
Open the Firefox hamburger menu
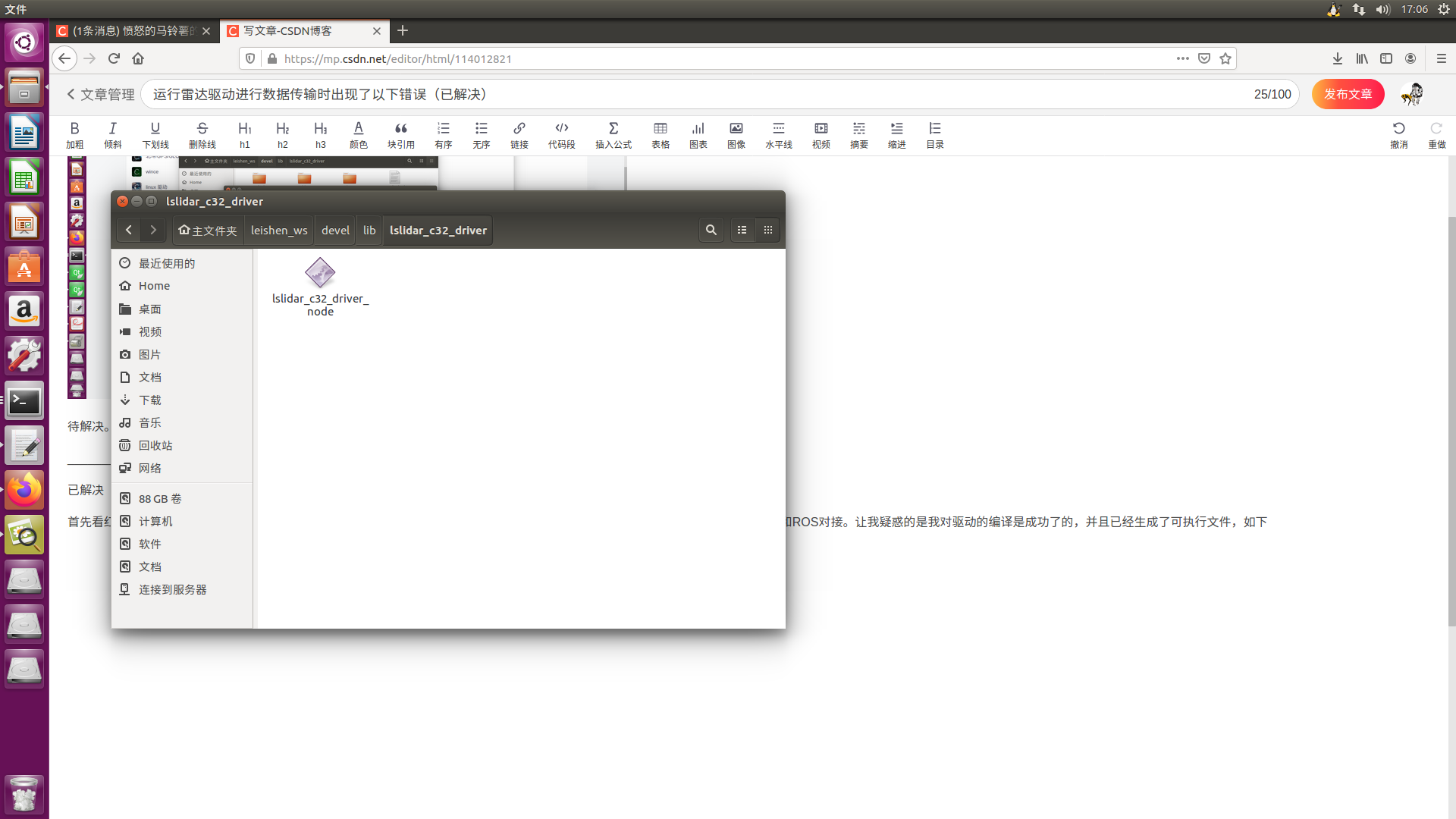[x=1442, y=58]
